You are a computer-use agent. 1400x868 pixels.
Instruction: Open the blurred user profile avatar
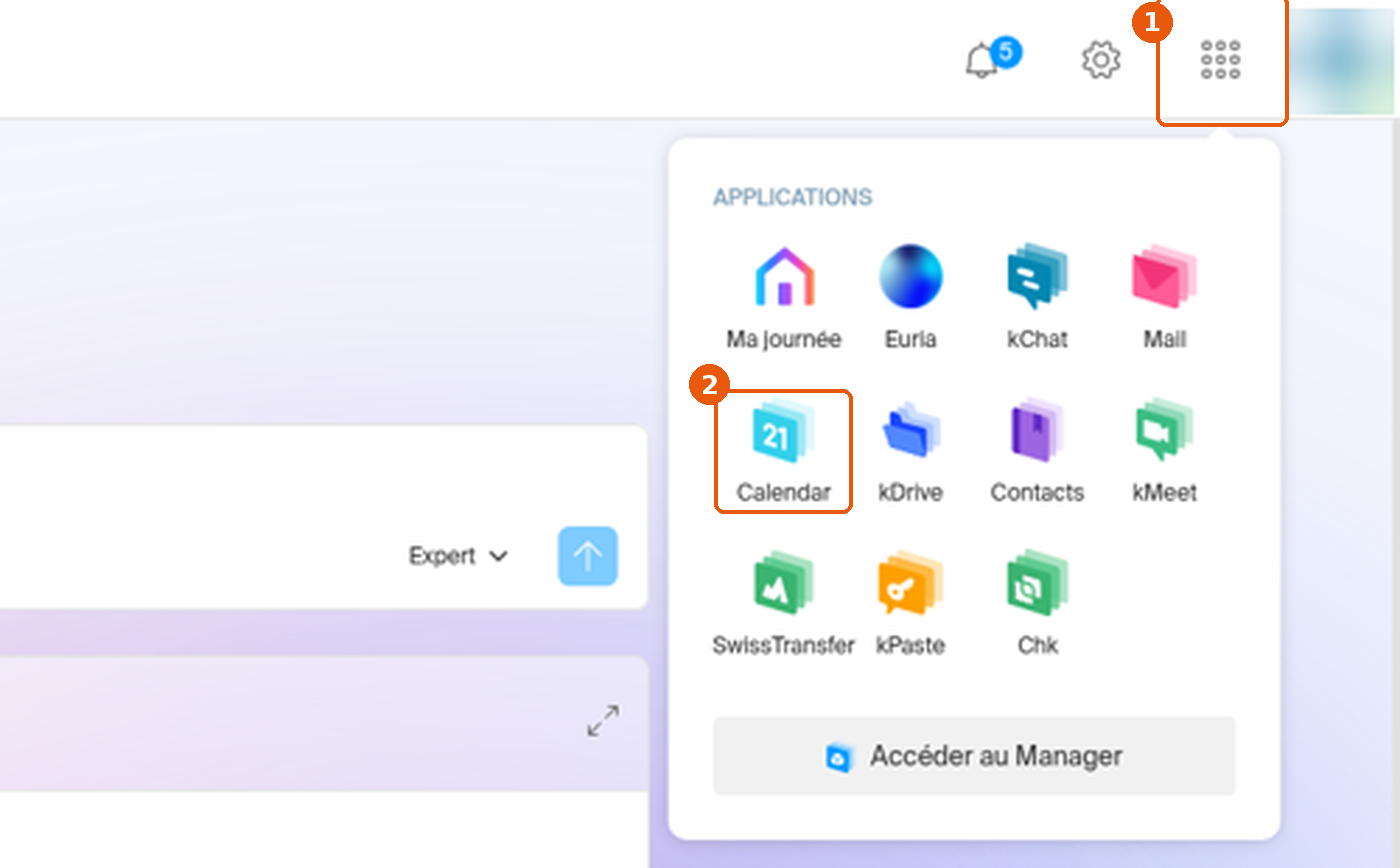click(x=1344, y=59)
